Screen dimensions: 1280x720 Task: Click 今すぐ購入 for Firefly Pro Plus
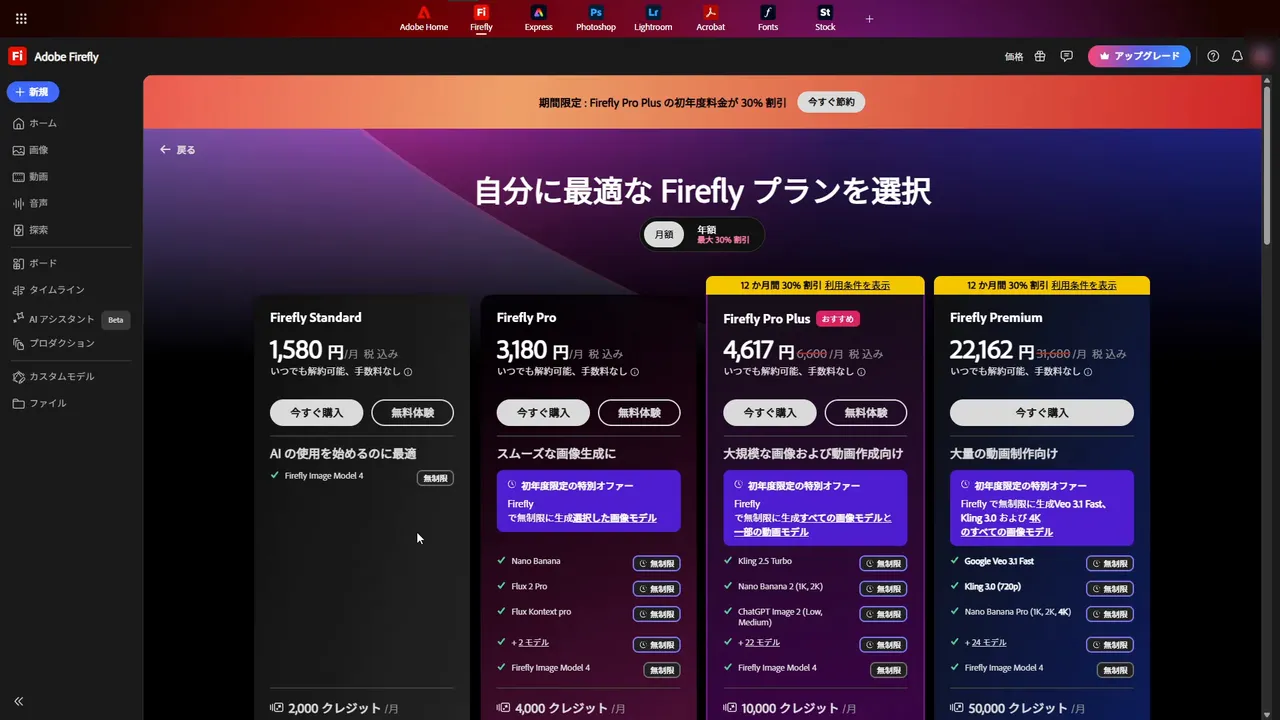coord(770,412)
